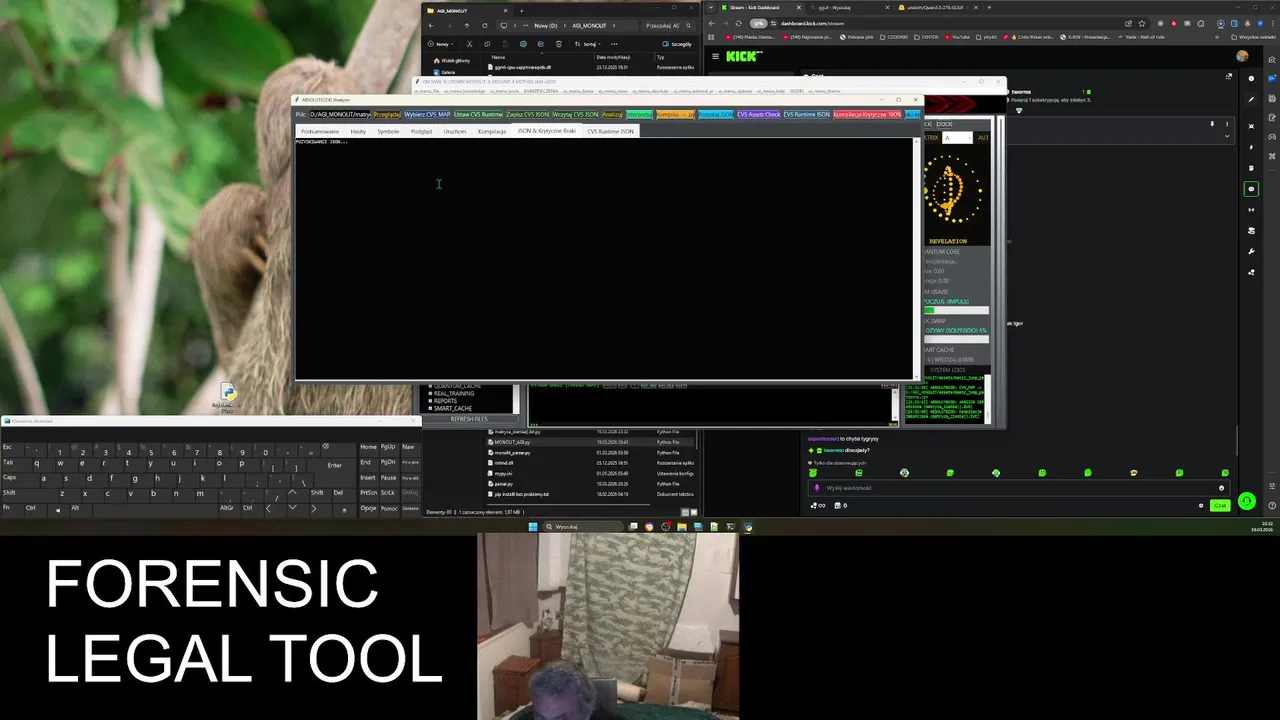Click File Explorer refresh icon
The height and width of the screenshot is (720, 1280).
pyautogui.click(x=485, y=25)
